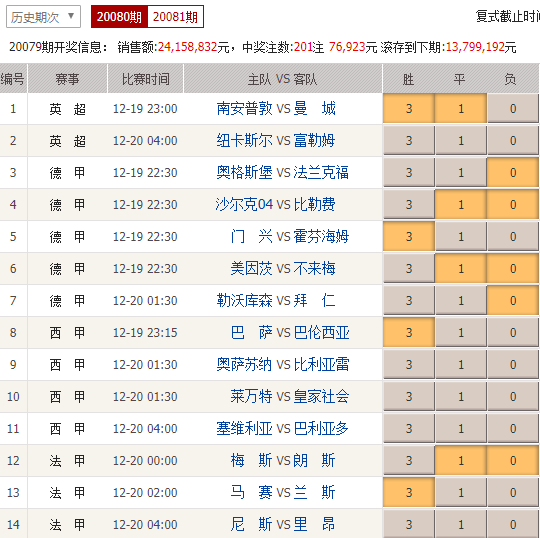Open 马赛 VS 兰斯 match link
Image resolution: width=540 pixels, height=538 pixels.
(283, 493)
